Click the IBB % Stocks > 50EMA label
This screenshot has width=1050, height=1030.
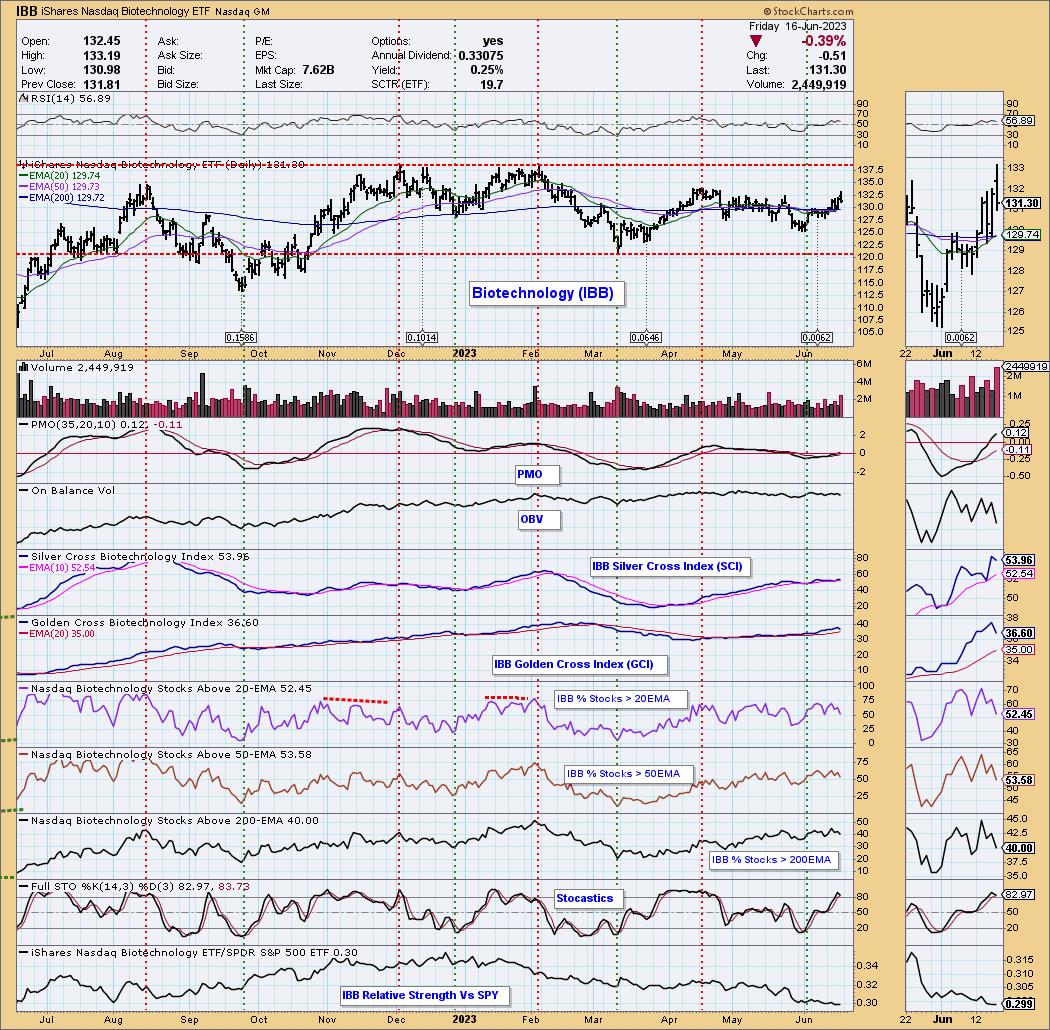tap(628, 774)
